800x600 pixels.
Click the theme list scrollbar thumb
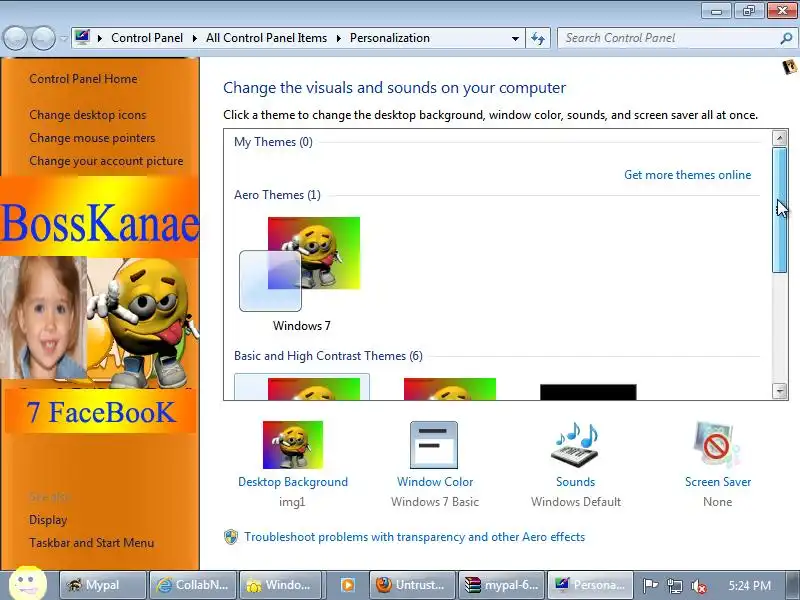pyautogui.click(x=780, y=210)
